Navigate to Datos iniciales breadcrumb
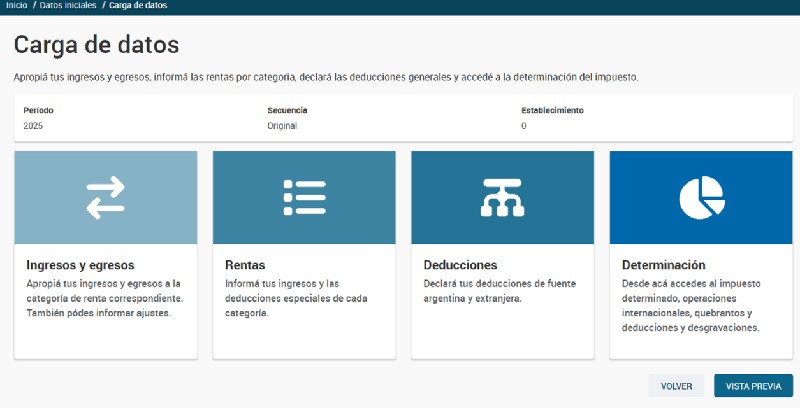 pos(68,5)
